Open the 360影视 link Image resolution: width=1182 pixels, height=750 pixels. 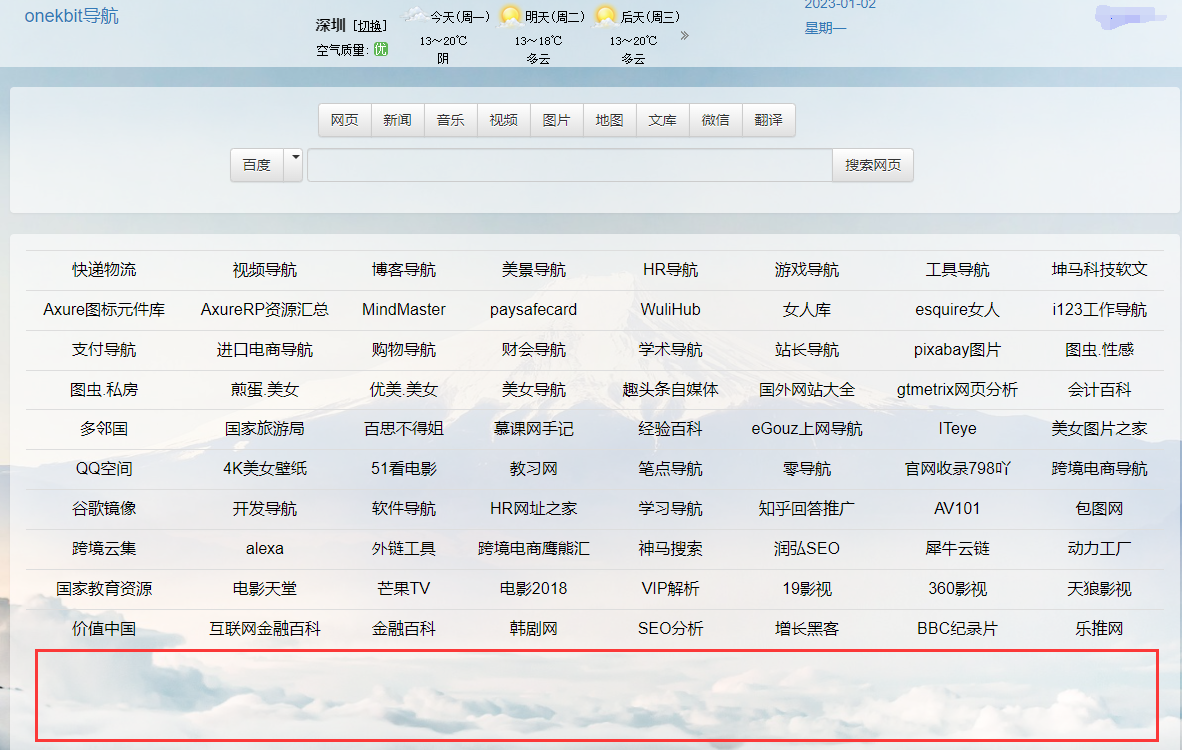[957, 589]
